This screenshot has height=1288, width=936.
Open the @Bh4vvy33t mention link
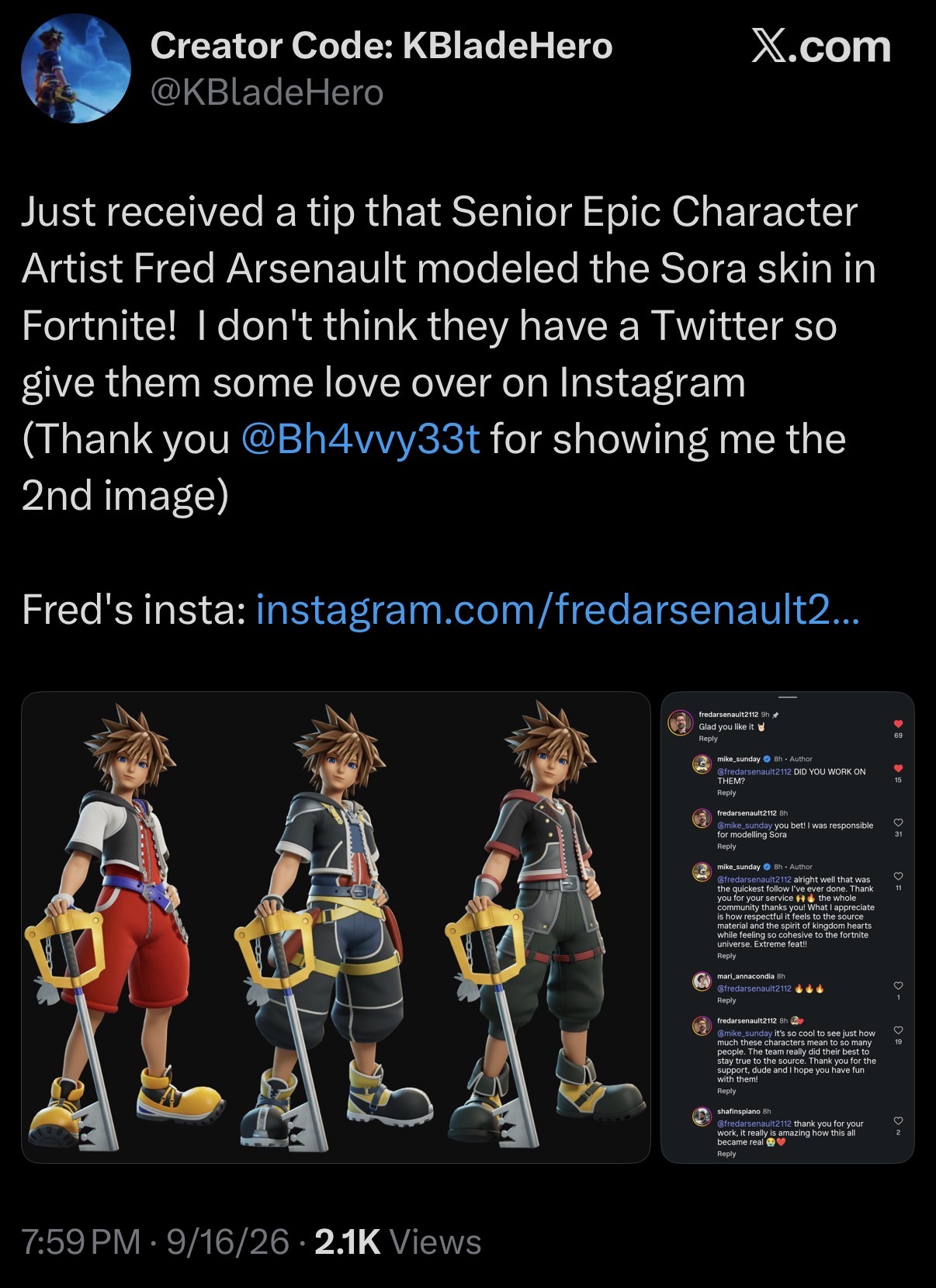tap(361, 439)
